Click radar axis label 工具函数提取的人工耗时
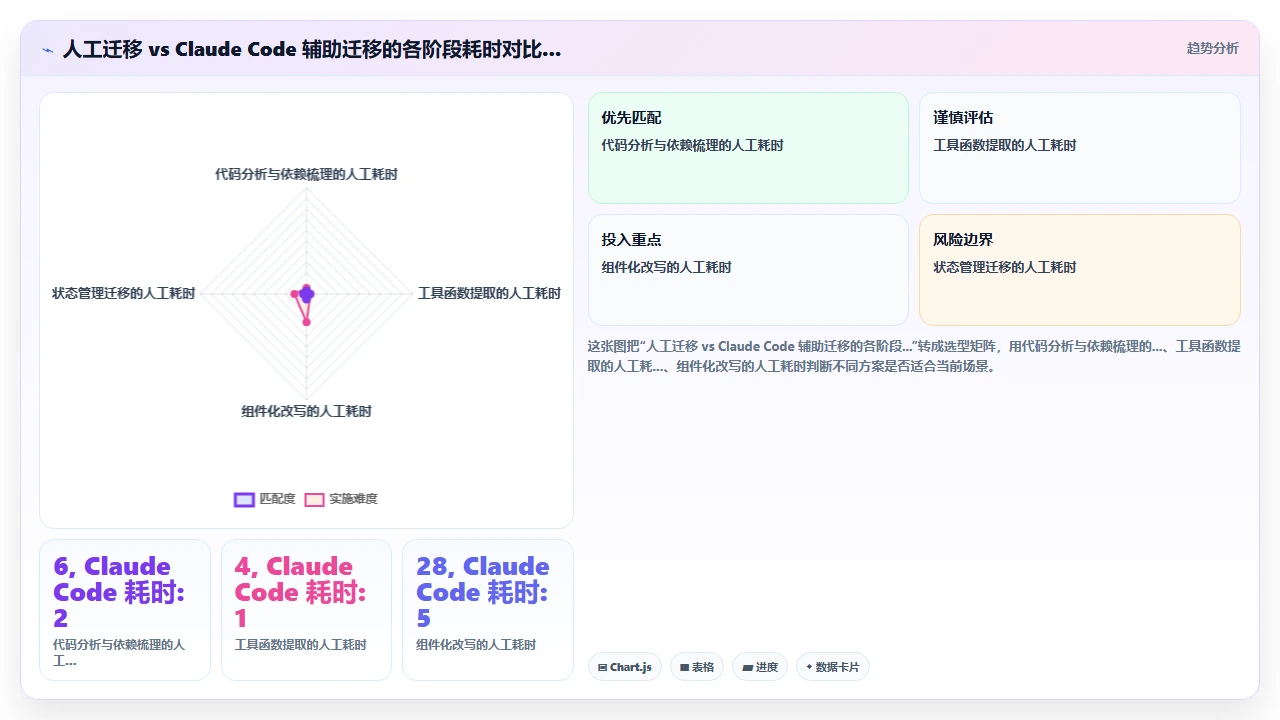This screenshot has height=720, width=1280. pyautogui.click(x=489, y=293)
